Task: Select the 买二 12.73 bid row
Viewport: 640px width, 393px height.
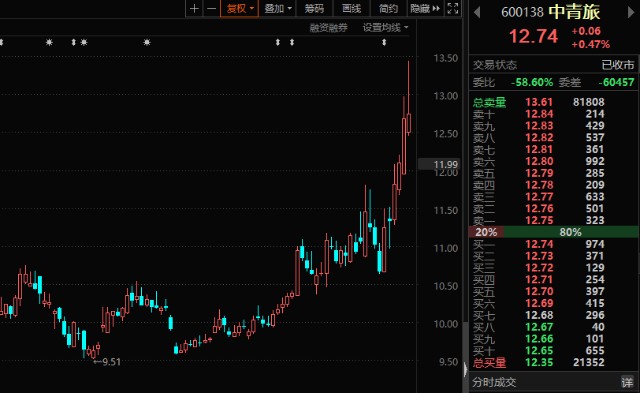Action: 554,256
